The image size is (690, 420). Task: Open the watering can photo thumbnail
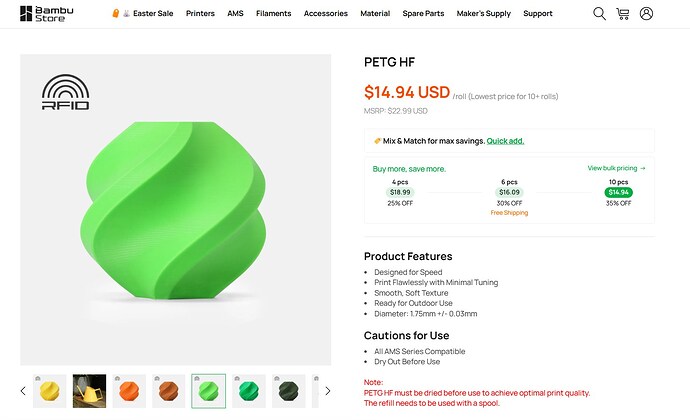[x=89, y=391]
